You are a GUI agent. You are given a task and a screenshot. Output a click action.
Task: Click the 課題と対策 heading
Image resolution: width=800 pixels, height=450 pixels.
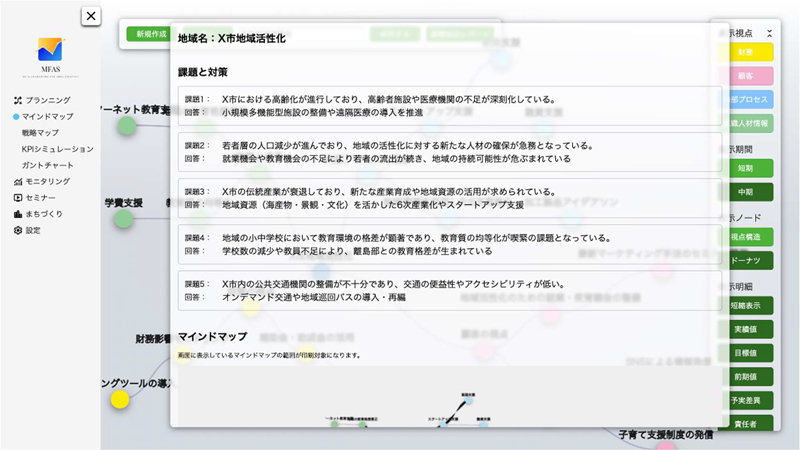click(x=203, y=72)
